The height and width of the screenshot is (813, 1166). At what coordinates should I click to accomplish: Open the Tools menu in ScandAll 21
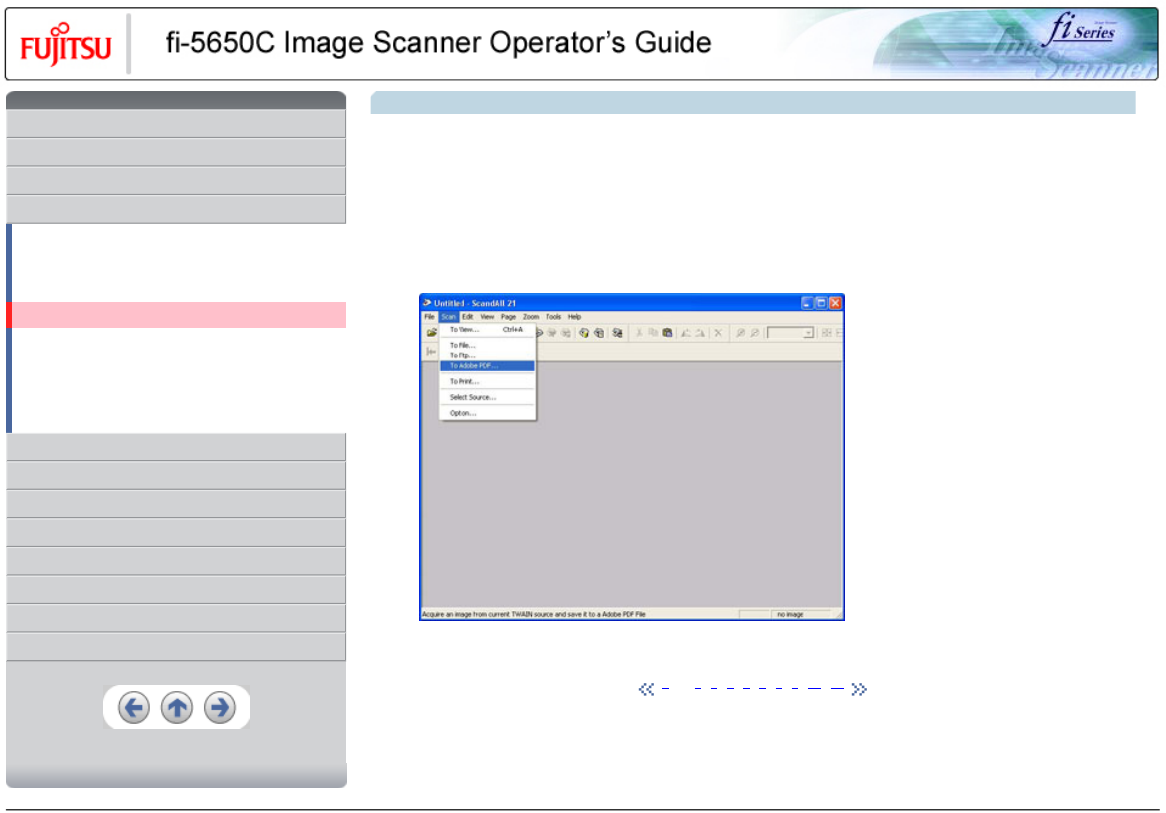[553, 317]
